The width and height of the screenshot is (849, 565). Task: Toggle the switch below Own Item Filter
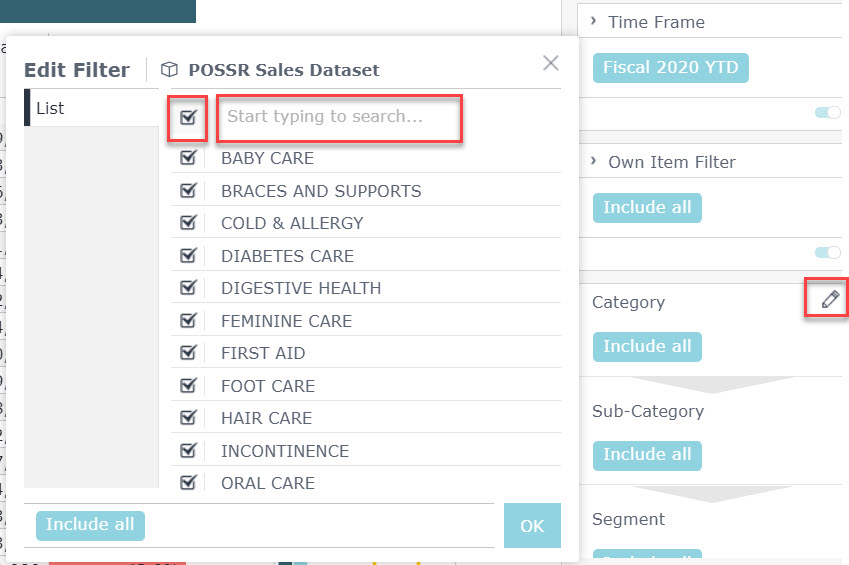click(x=828, y=253)
